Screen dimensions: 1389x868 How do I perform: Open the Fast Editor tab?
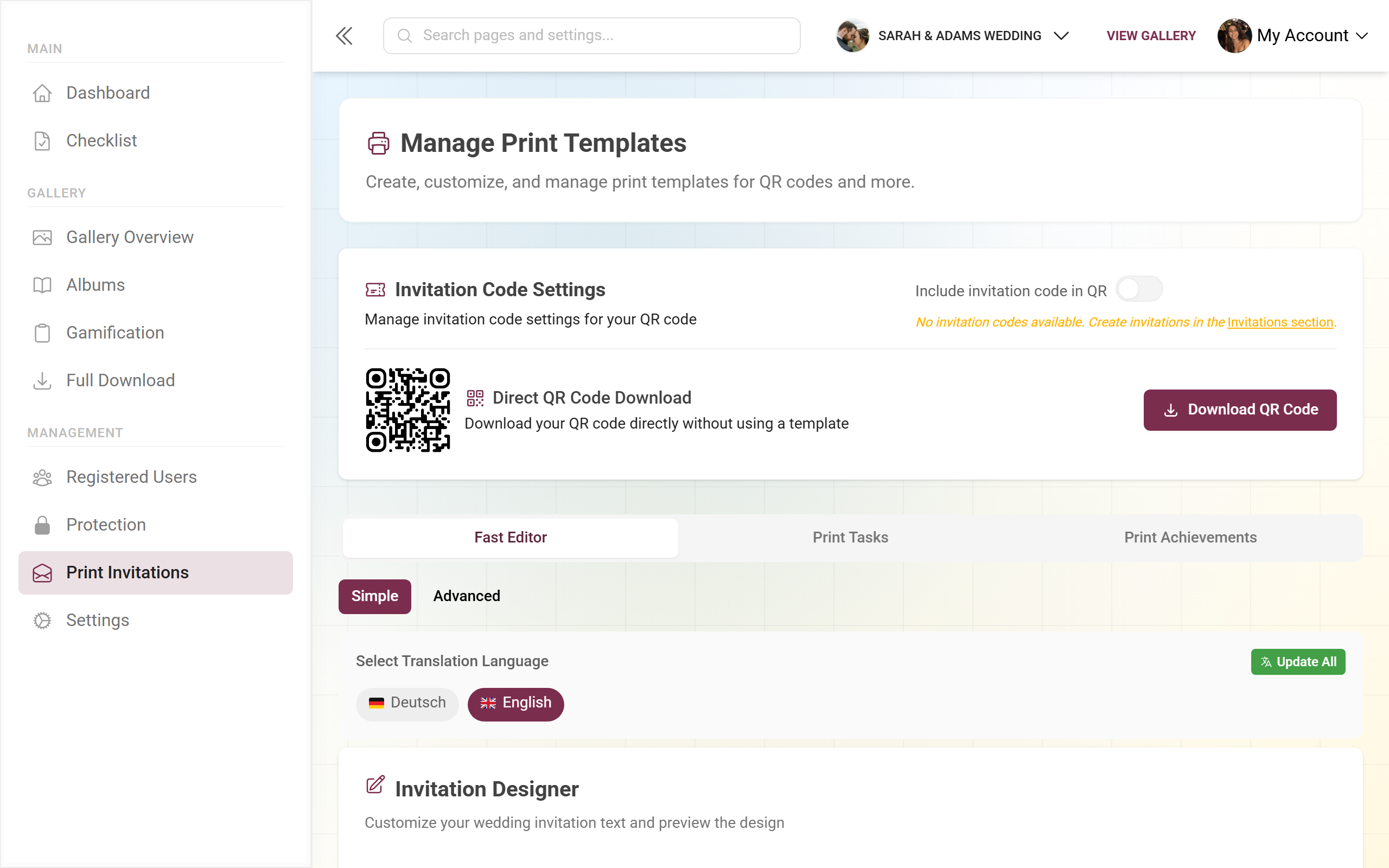click(x=510, y=537)
